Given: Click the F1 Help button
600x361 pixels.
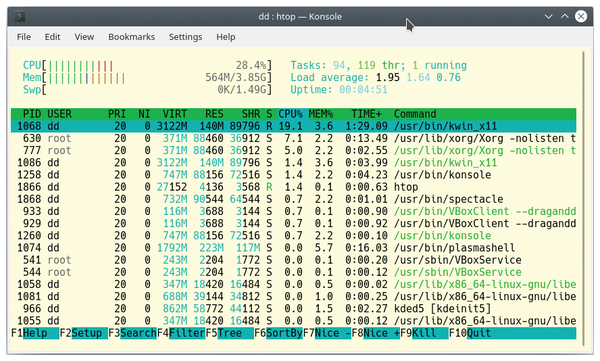Looking at the screenshot, I should point(35,333).
